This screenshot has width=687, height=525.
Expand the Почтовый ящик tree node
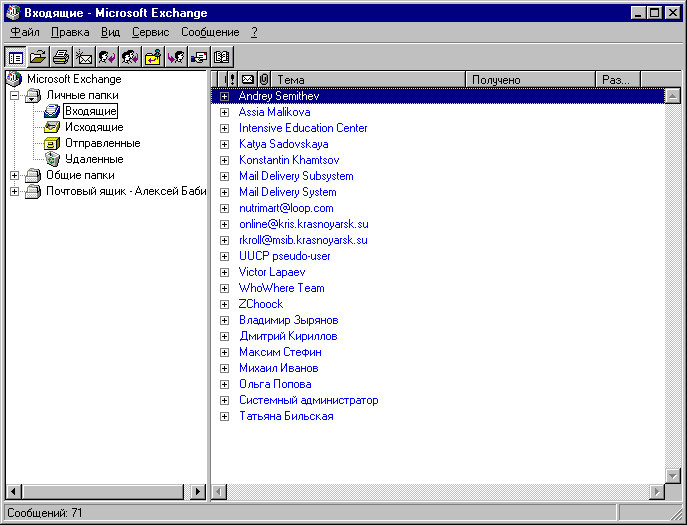click(x=14, y=192)
